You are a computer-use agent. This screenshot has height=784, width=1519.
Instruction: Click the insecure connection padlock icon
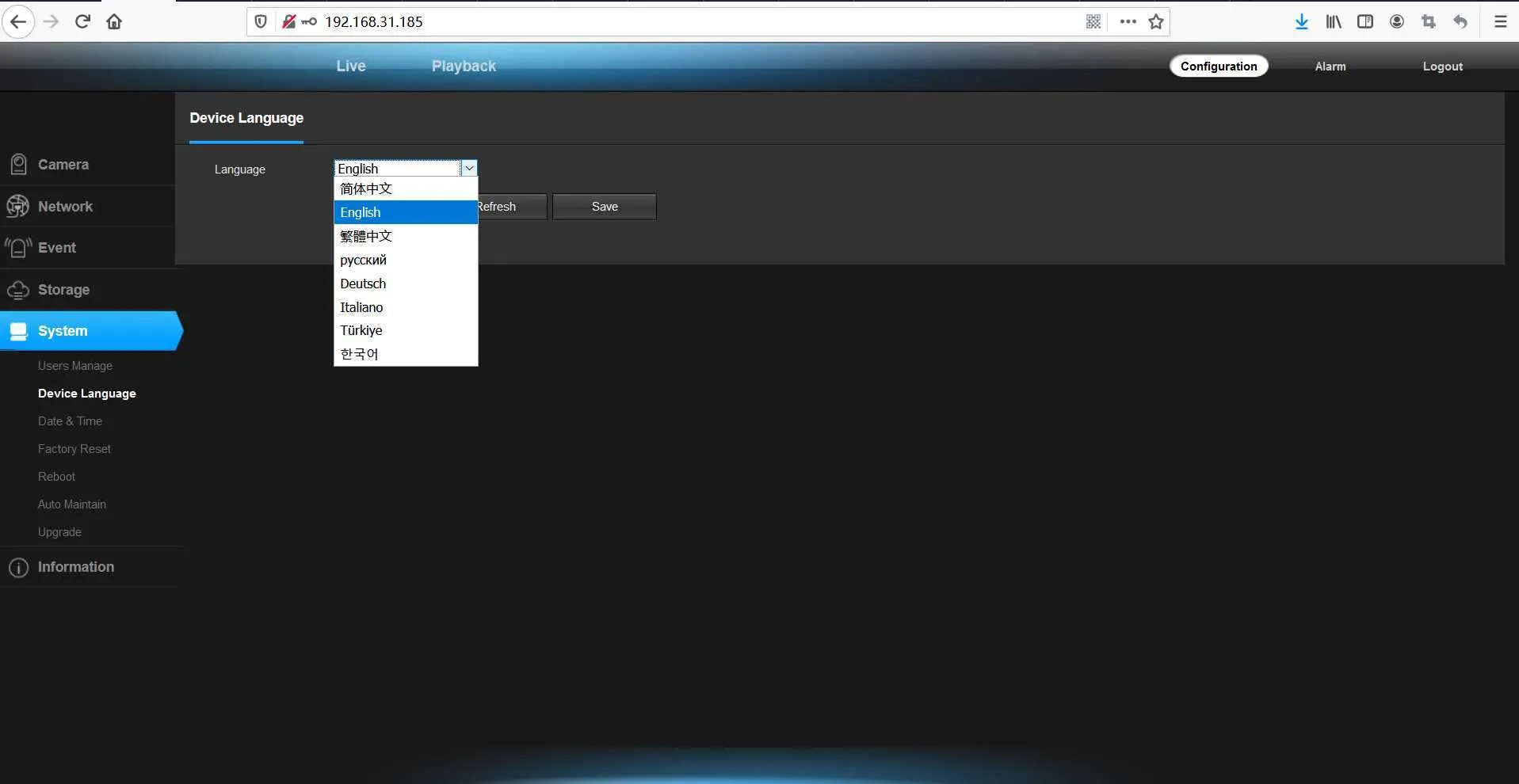pos(288,21)
